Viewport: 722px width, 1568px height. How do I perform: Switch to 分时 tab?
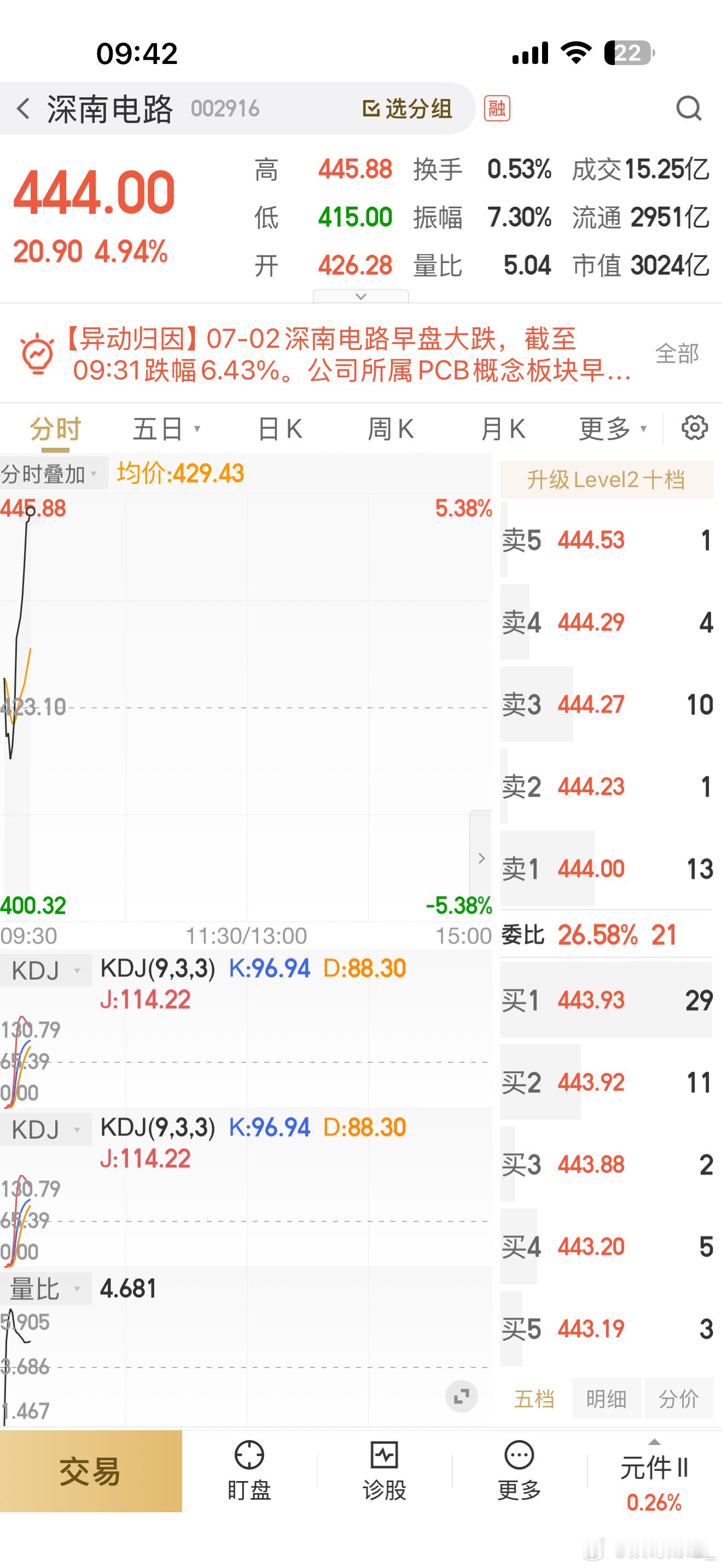coord(55,429)
